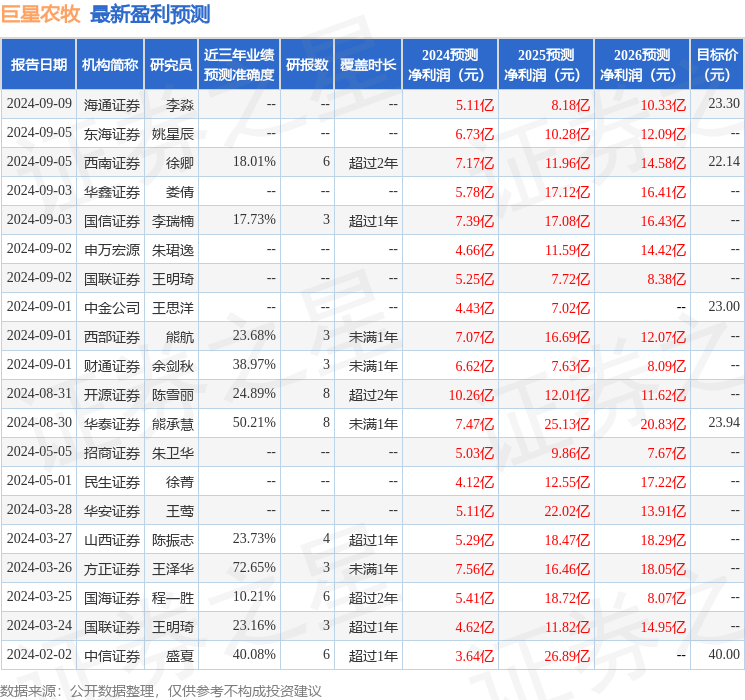Click the accuracy value 50.21%
Image resolution: width=745 pixels, height=700 pixels.
click(254, 422)
